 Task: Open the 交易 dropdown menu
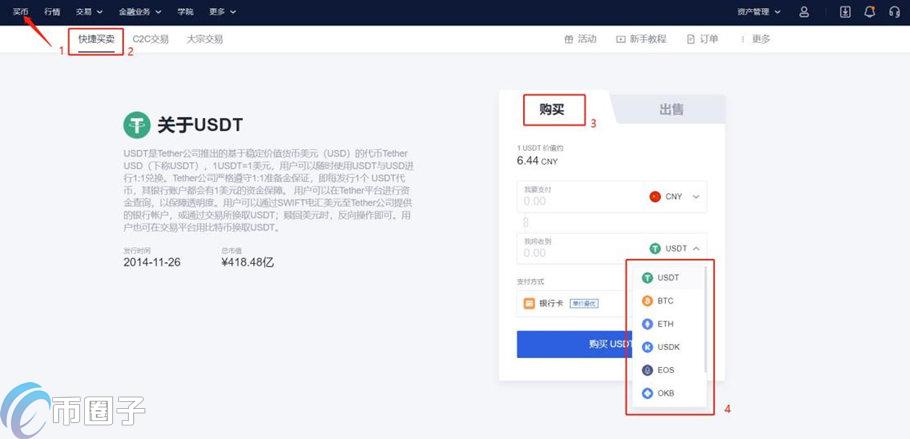pyautogui.click(x=89, y=12)
